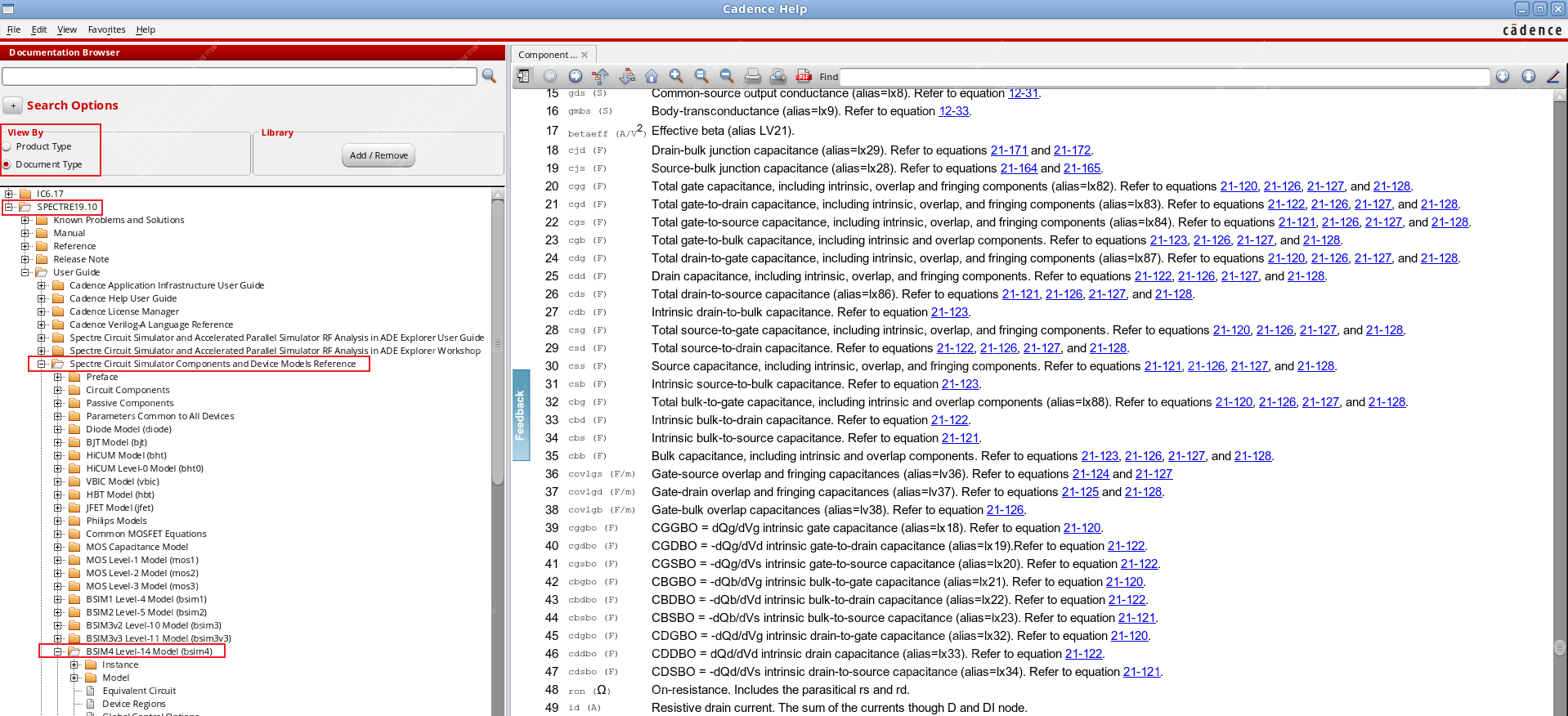Open the PDF version icon
Image resolution: width=1568 pixels, height=716 pixels.
click(804, 76)
